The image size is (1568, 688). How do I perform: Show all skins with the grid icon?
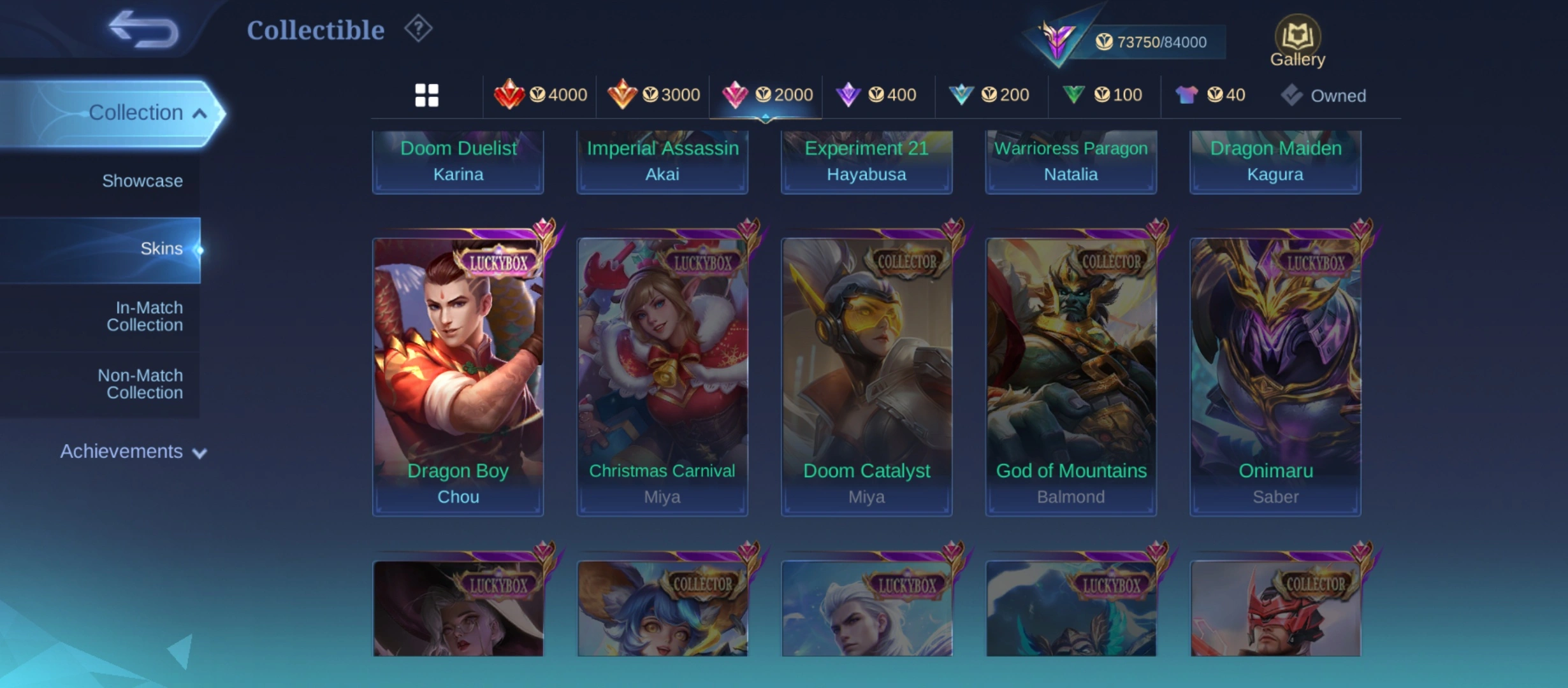coord(426,96)
